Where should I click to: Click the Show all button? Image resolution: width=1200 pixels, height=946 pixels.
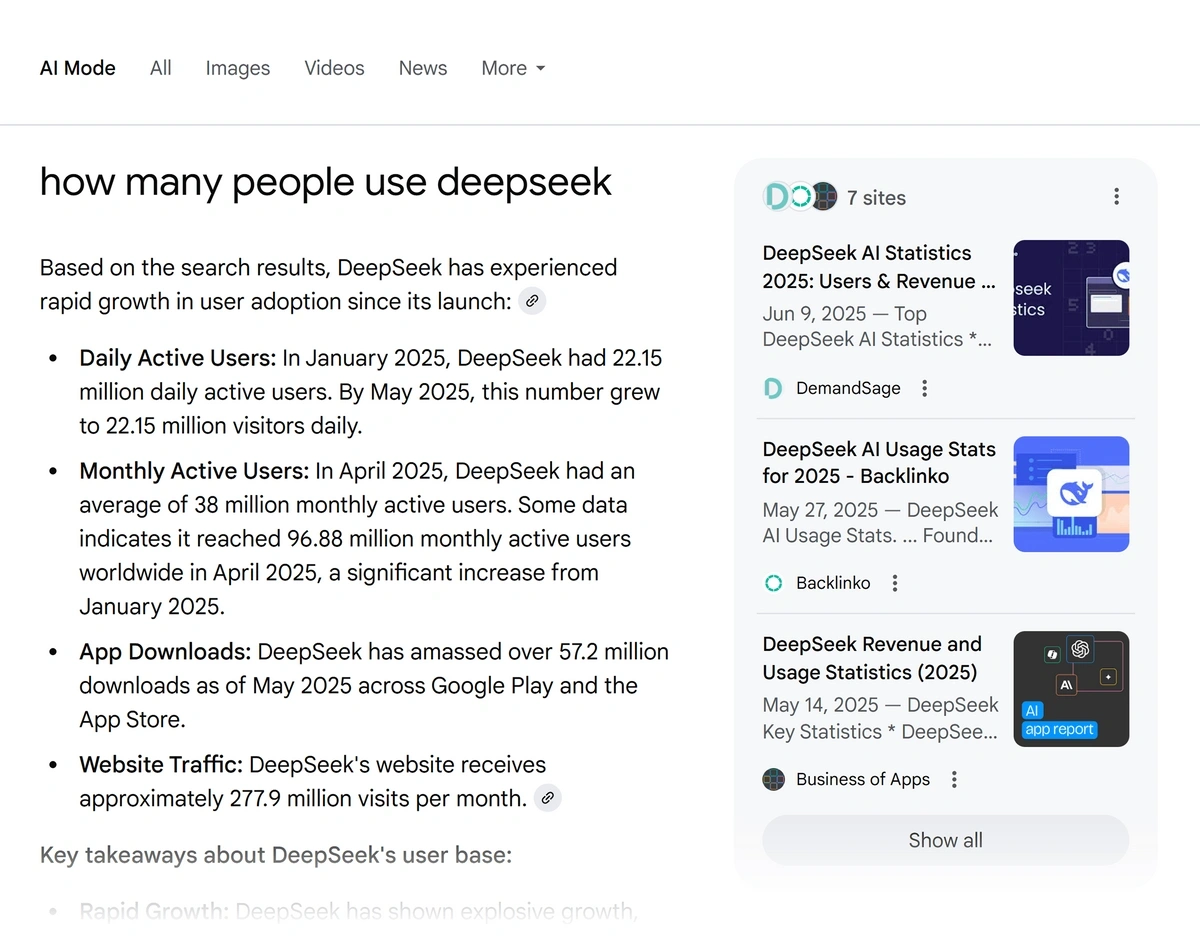click(945, 840)
